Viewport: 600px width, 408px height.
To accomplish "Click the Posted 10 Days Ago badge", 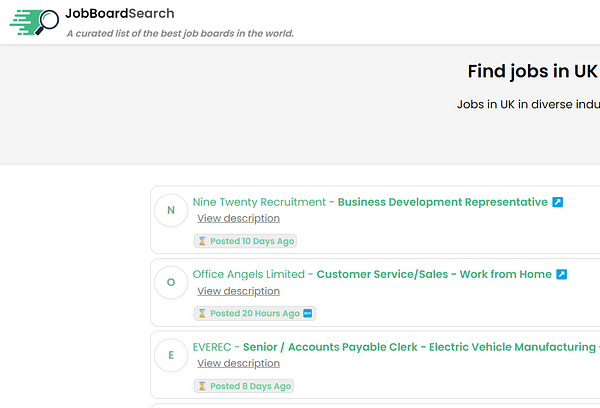I will pyautogui.click(x=245, y=241).
